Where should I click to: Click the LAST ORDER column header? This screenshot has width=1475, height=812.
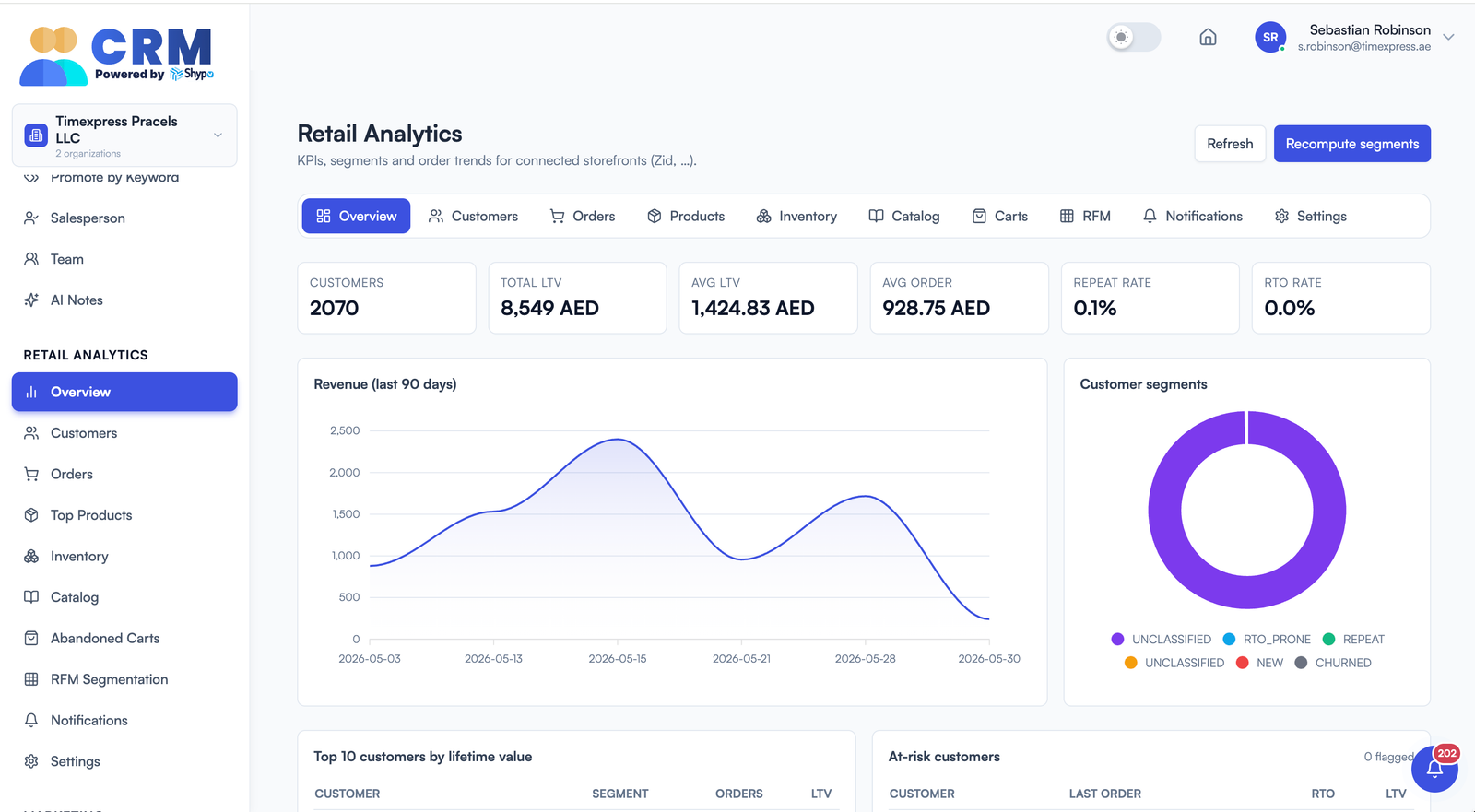[x=1104, y=794]
